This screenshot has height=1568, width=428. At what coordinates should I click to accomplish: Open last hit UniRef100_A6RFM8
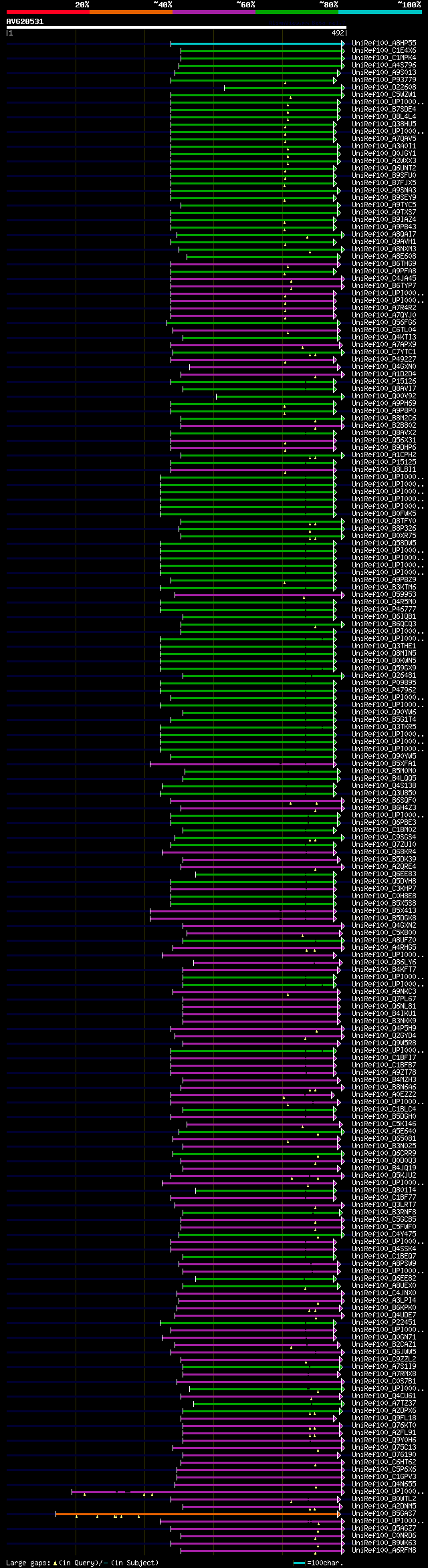pyautogui.click(x=384, y=1551)
